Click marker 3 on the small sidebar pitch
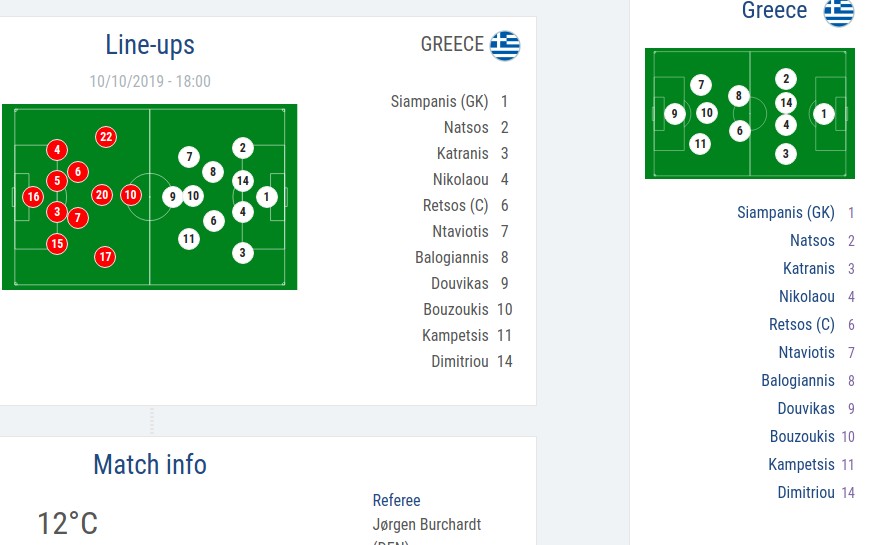Viewport: 877px width, 545px height. click(786, 154)
